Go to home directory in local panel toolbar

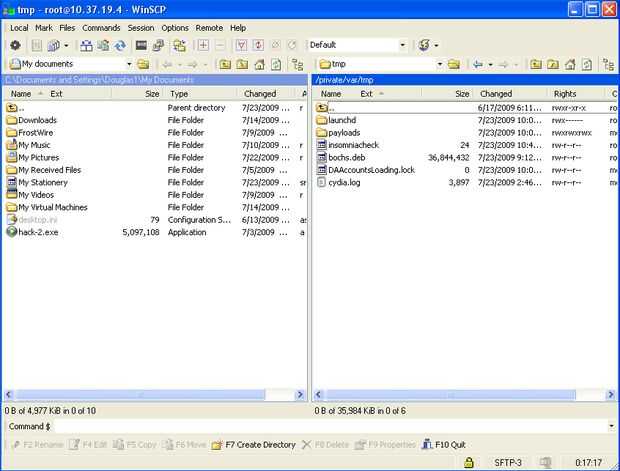[x=259, y=64]
